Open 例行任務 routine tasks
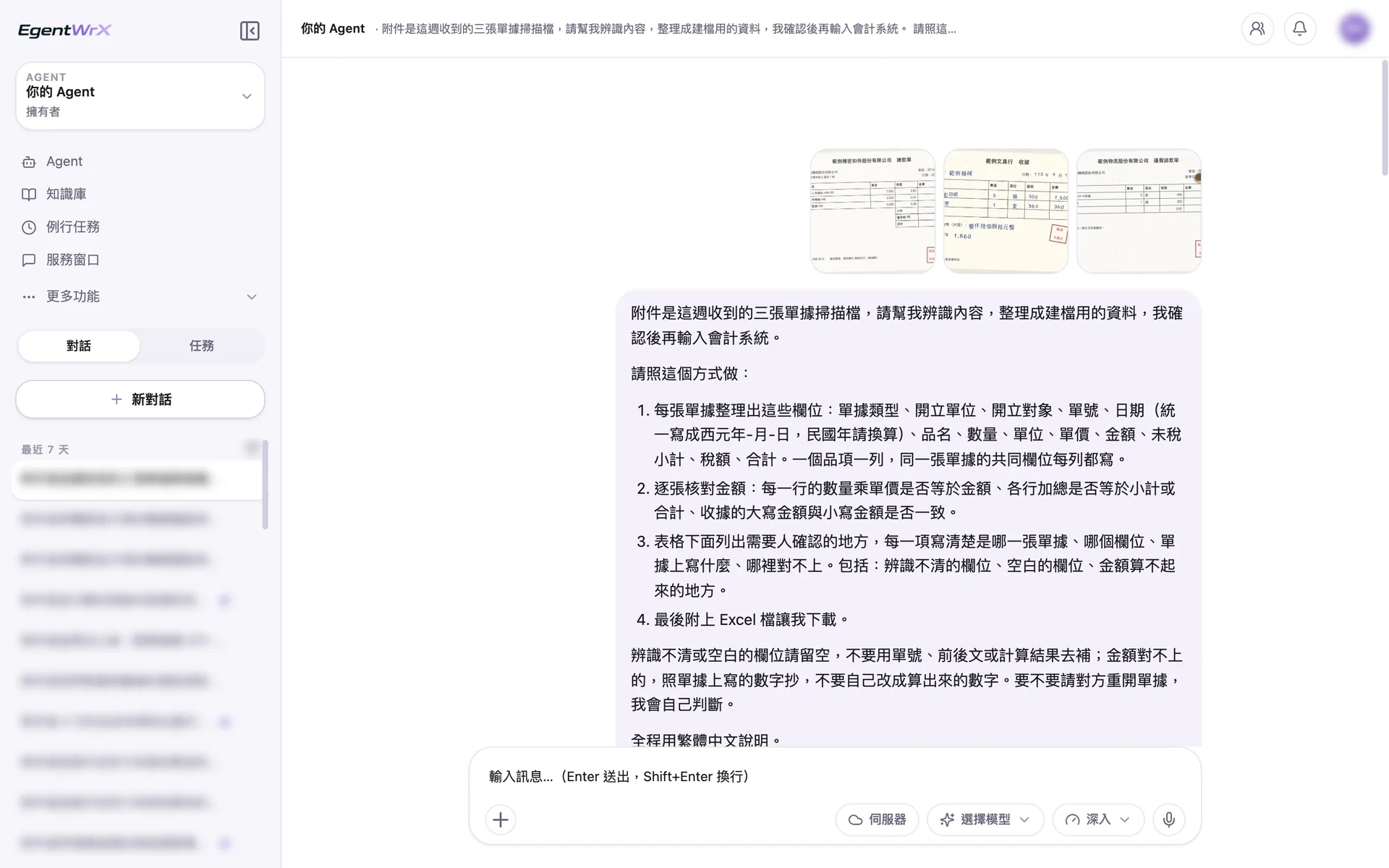The image size is (1389, 868). pyautogui.click(x=140, y=227)
